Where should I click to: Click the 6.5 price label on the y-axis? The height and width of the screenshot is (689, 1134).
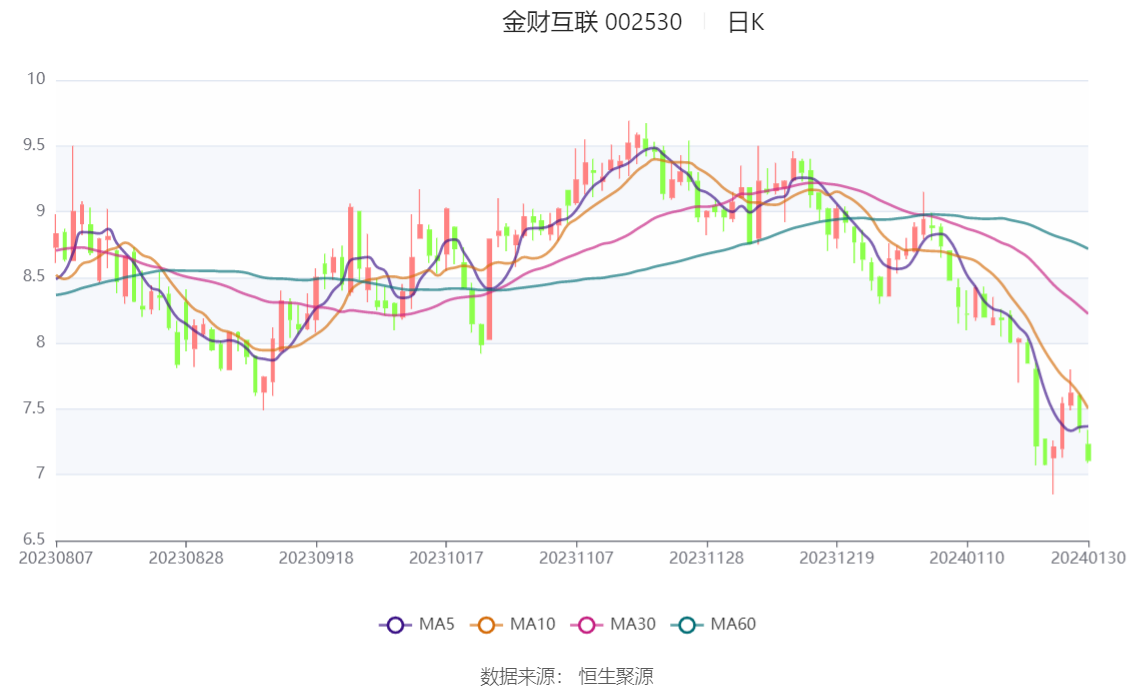35,539
